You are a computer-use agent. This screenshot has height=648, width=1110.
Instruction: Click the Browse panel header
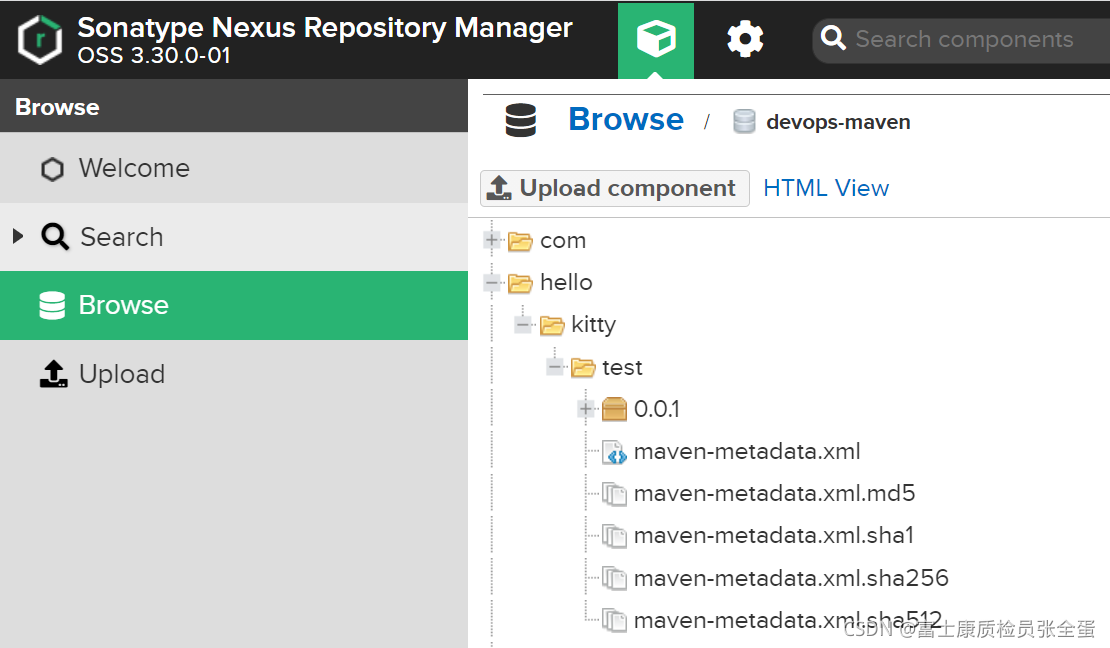234,106
